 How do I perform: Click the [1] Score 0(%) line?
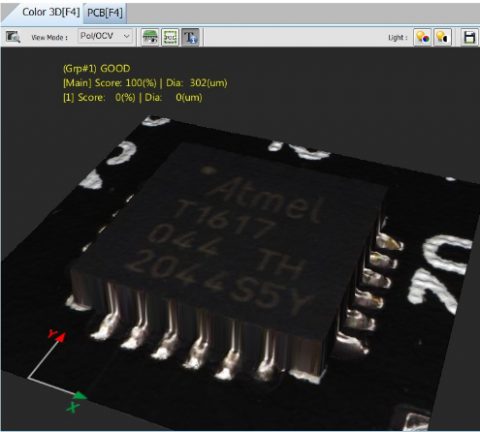coord(132,98)
